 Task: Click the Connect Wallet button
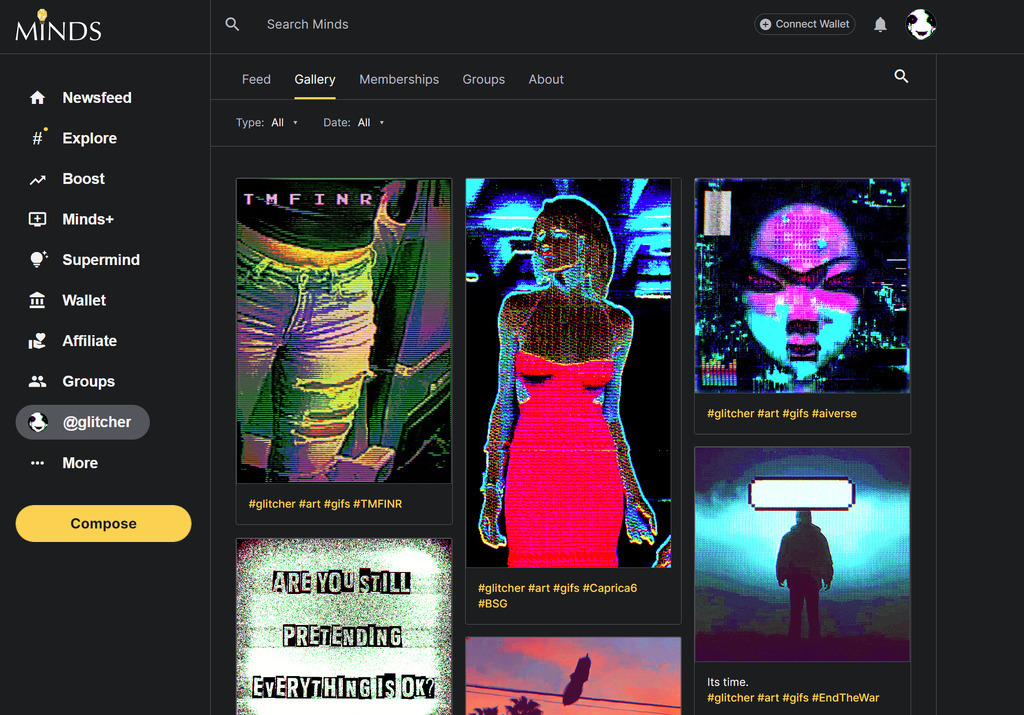click(804, 24)
